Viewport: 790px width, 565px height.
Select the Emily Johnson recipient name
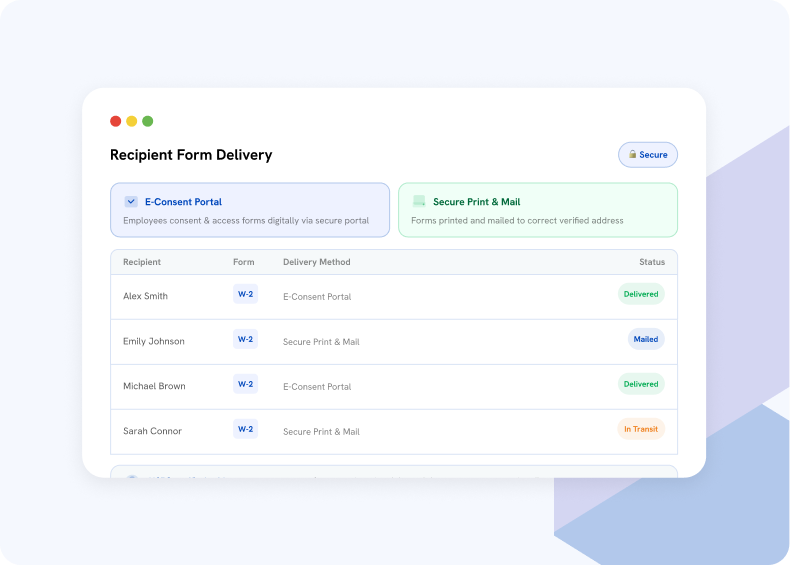154,341
